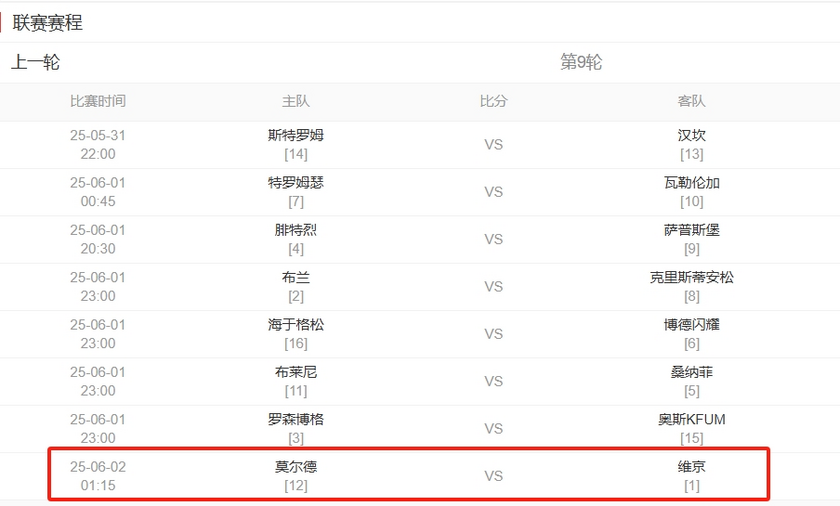Click VS in 布兰 against 克里斯蒂安松 row
The height and width of the screenshot is (506, 840).
click(x=494, y=287)
